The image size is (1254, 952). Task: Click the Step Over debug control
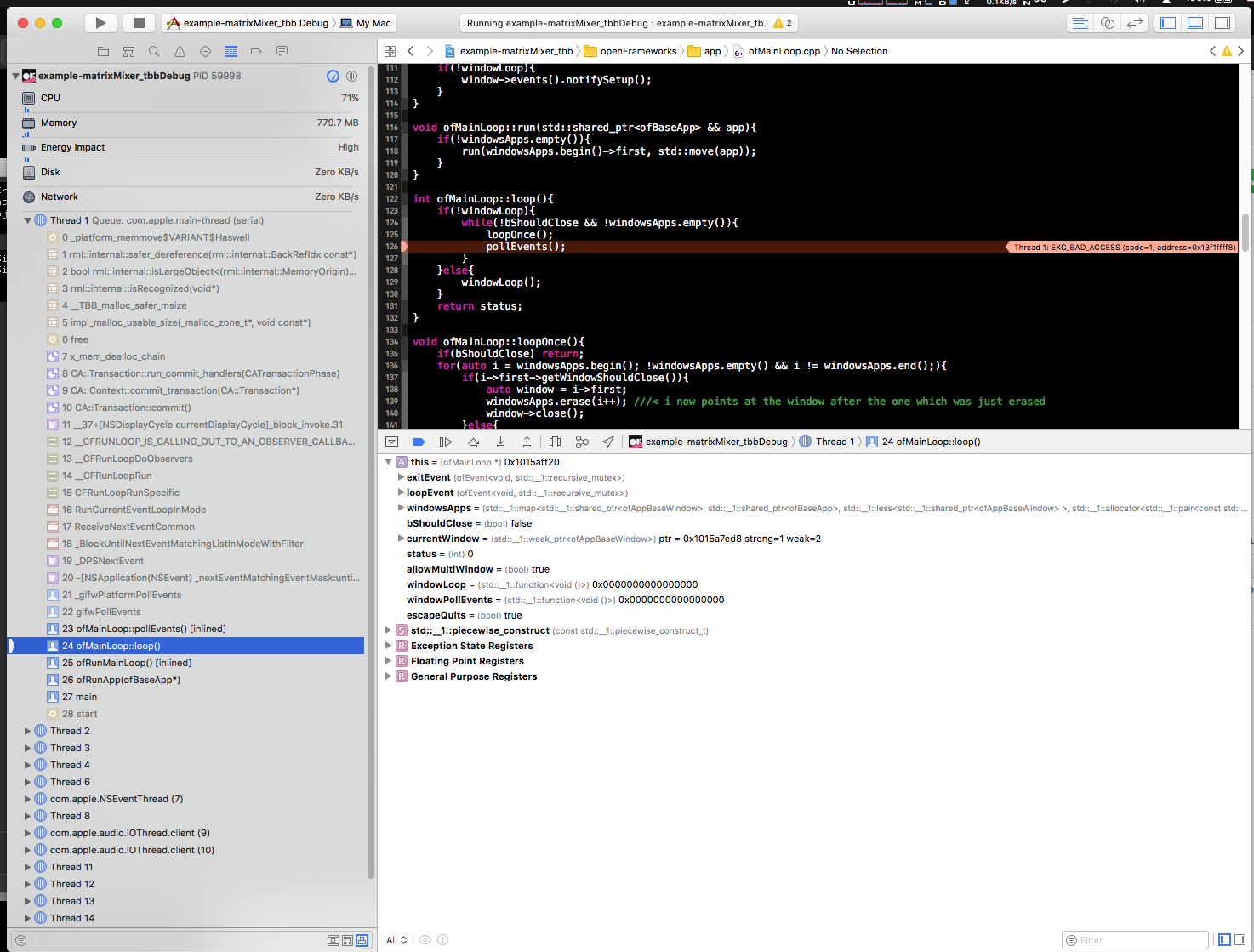point(473,442)
